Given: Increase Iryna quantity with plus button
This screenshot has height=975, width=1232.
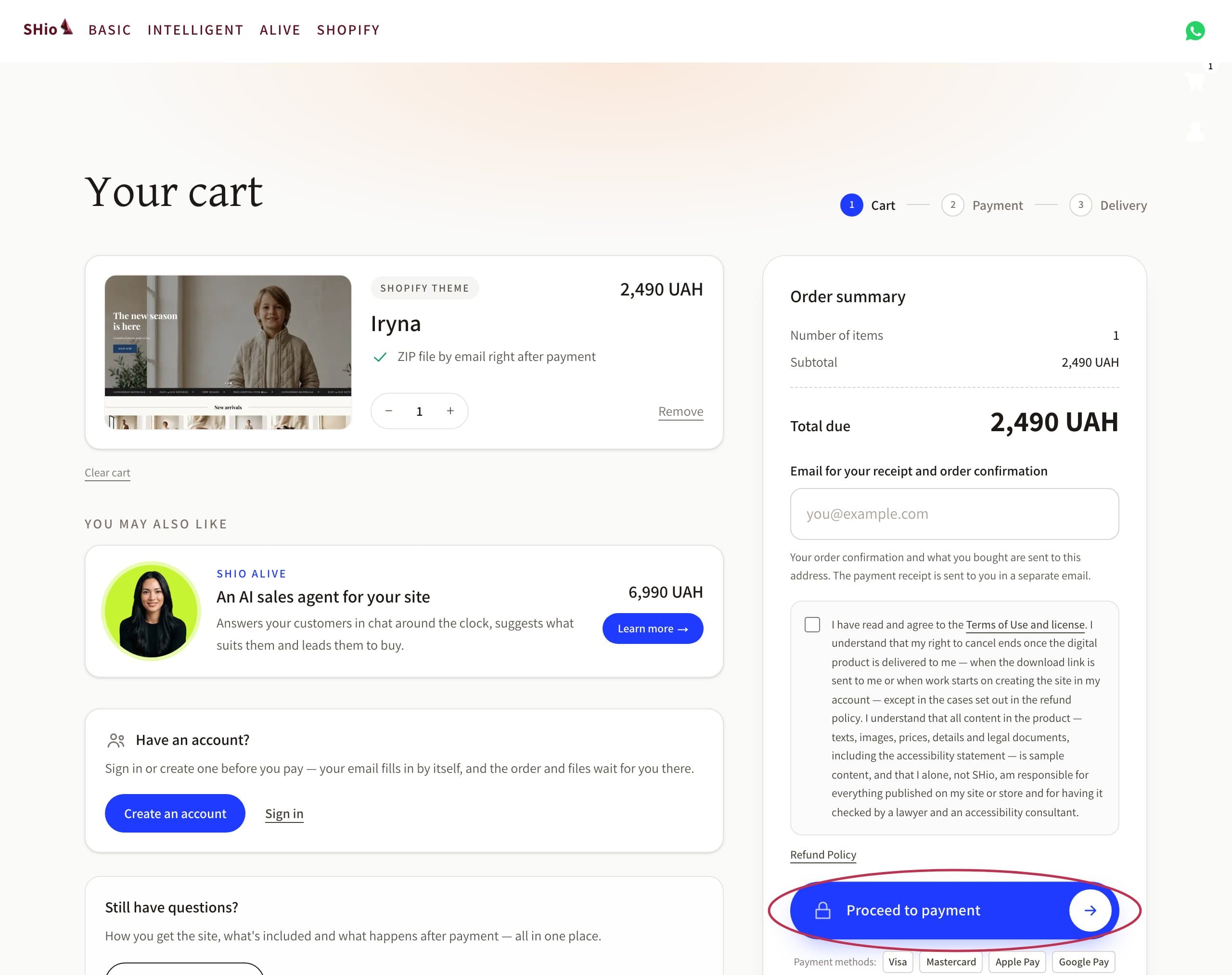Looking at the screenshot, I should tap(450, 411).
